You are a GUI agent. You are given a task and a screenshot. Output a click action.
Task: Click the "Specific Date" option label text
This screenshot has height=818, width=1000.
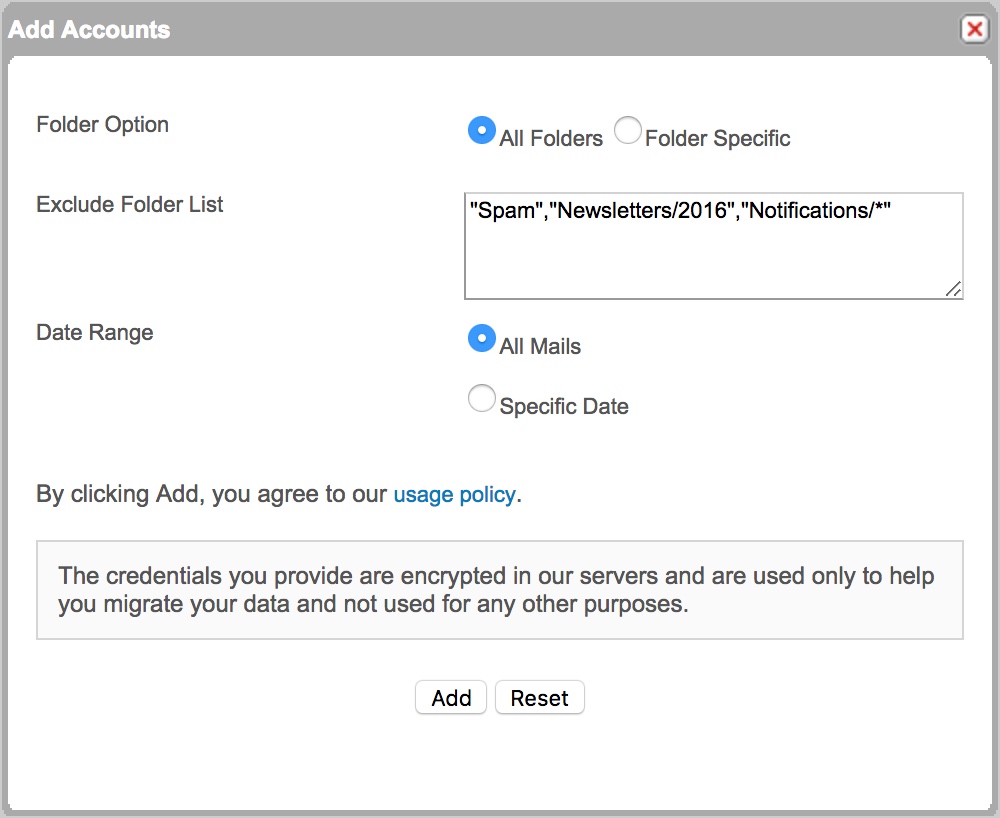[x=564, y=407]
